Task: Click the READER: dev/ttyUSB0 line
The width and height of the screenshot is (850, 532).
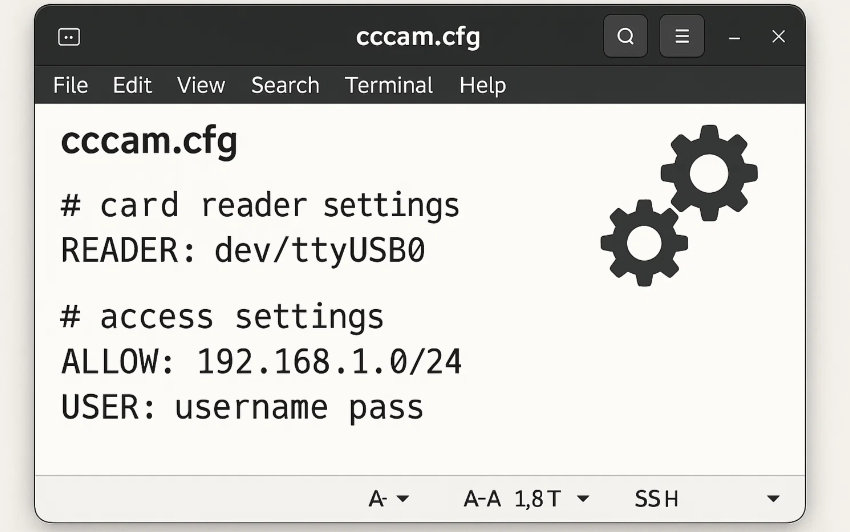Action: click(243, 250)
